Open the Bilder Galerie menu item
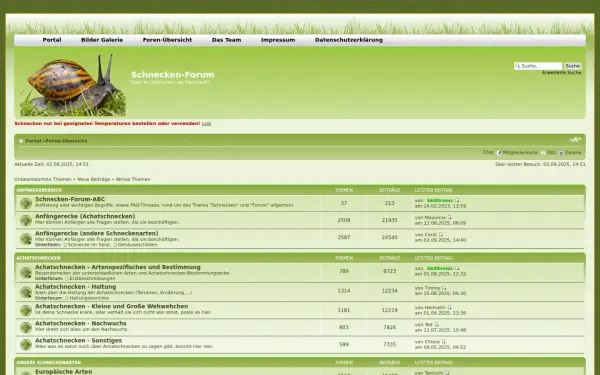Screen dimensions: 600x375 (x=102, y=40)
